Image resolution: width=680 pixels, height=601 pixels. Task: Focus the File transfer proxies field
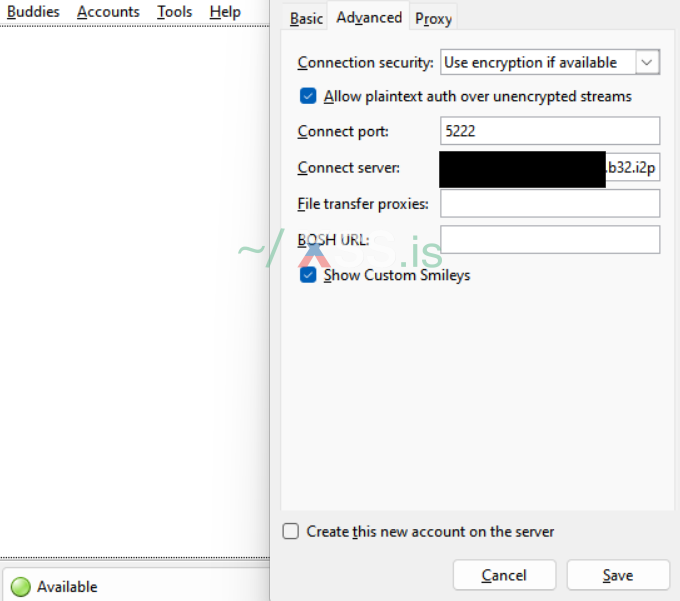[x=550, y=203]
